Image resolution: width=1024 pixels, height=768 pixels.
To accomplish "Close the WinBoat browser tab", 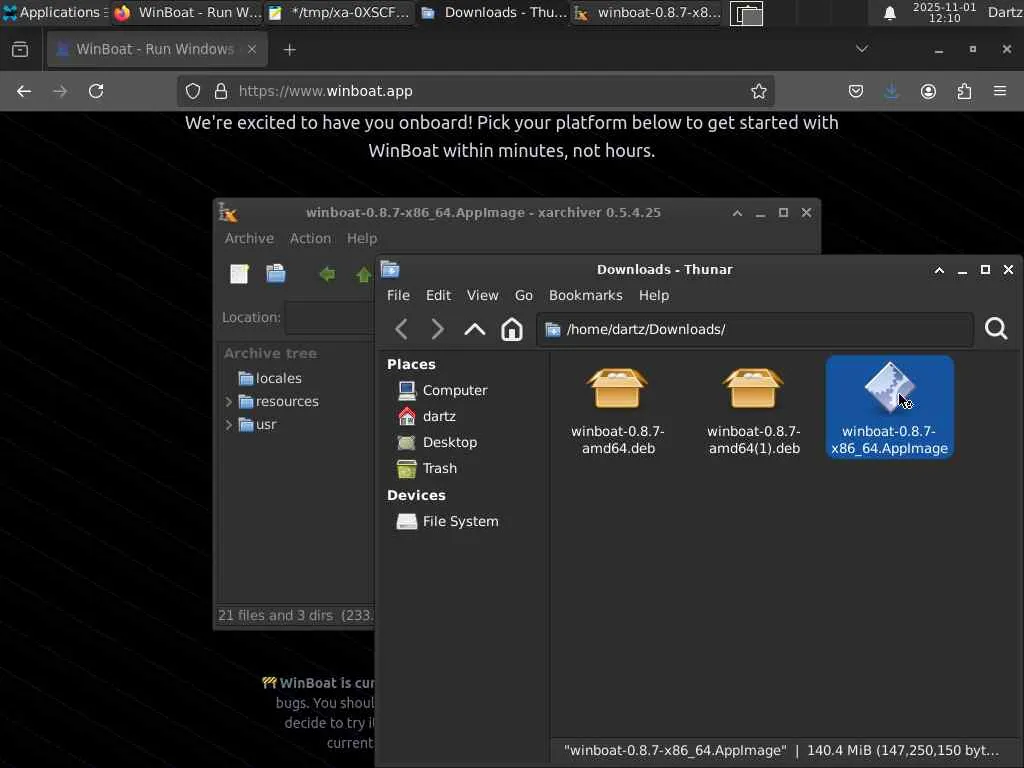I will pos(252,49).
